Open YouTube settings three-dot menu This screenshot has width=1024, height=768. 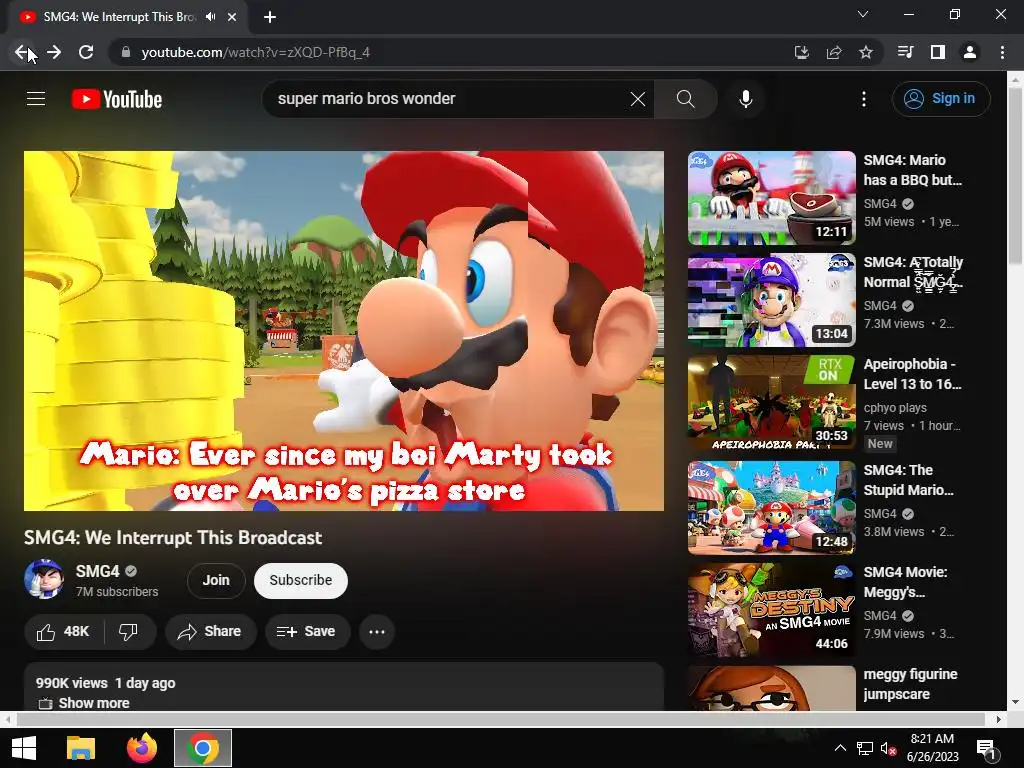(x=863, y=99)
